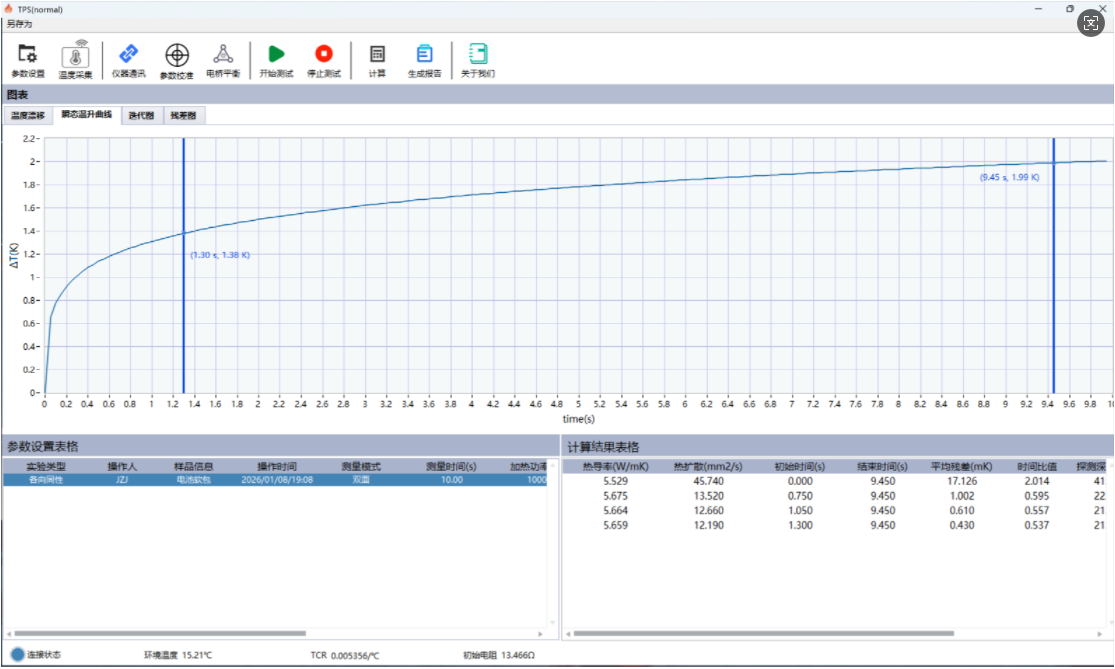Start the test with green 开始测试 button

(276, 56)
